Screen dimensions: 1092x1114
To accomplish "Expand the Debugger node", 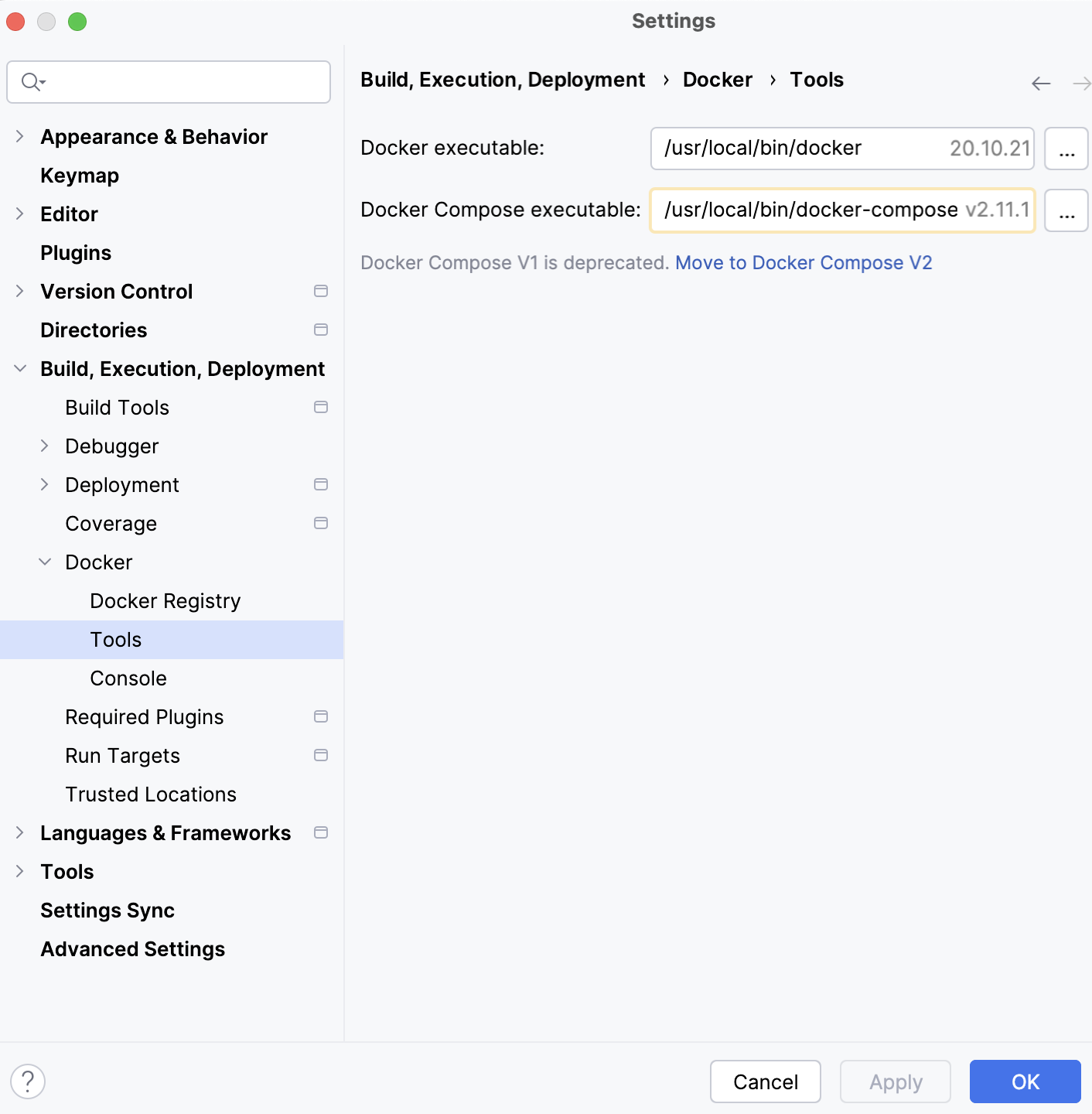I will [45, 446].
